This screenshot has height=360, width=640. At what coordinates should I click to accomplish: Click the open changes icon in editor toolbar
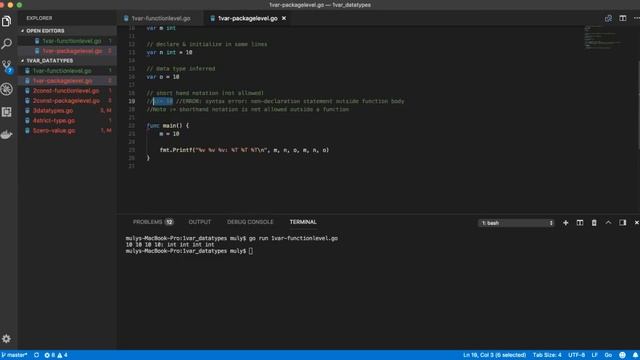tap(608, 18)
